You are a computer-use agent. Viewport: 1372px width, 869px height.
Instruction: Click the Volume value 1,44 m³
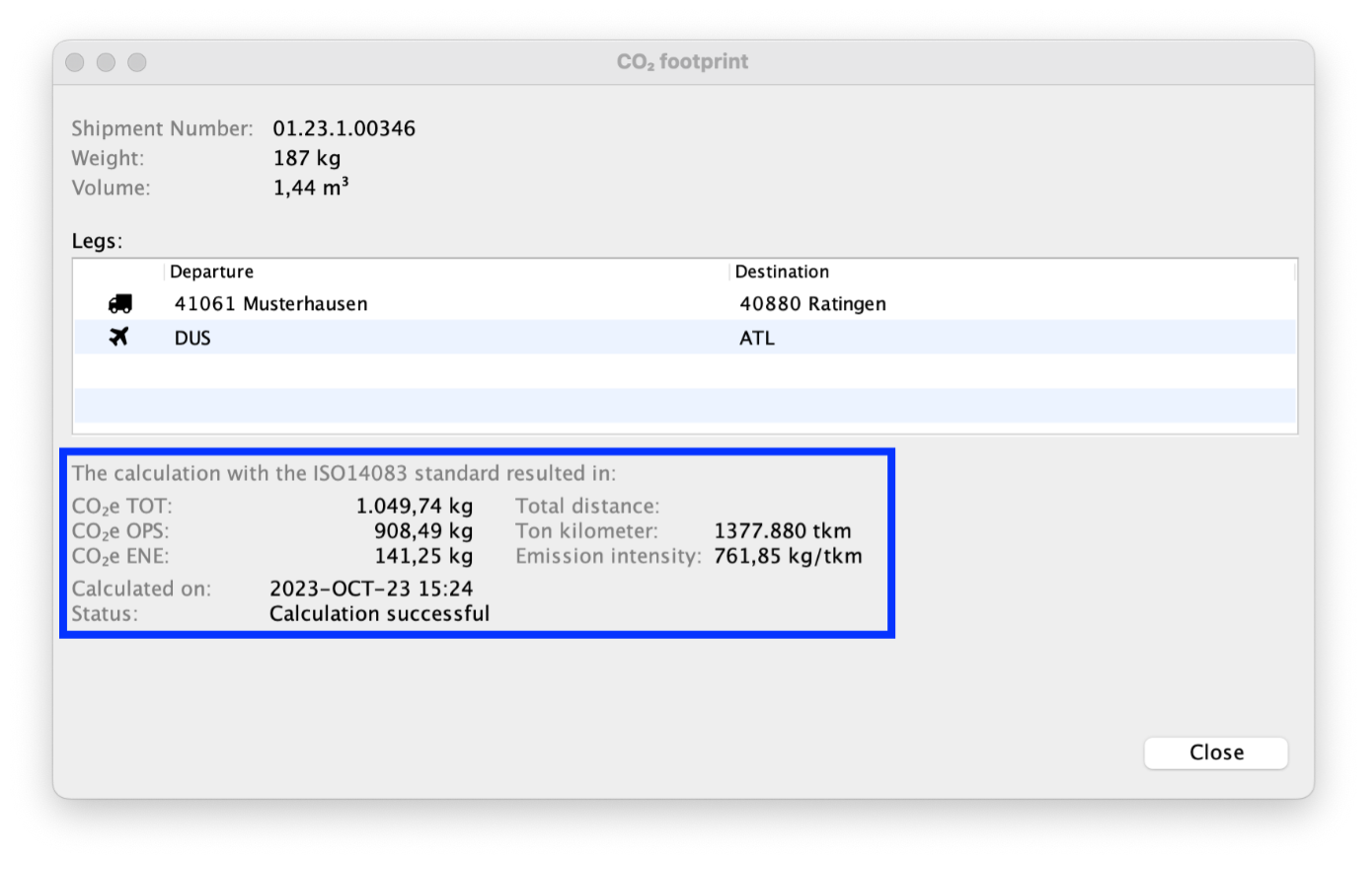point(311,187)
